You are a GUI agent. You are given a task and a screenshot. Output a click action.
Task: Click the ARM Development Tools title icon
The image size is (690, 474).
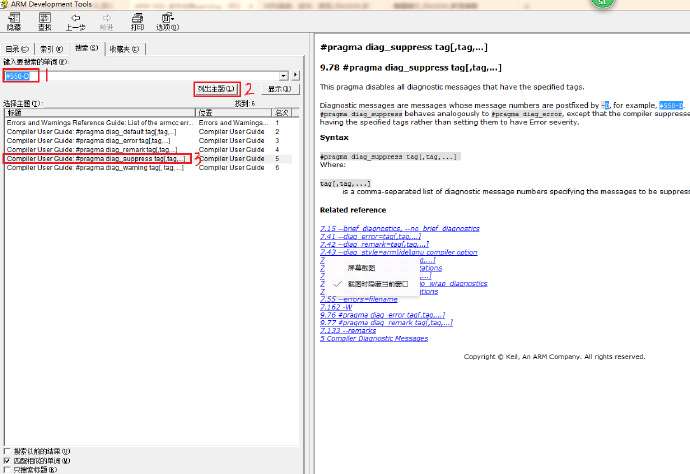(4, 4)
